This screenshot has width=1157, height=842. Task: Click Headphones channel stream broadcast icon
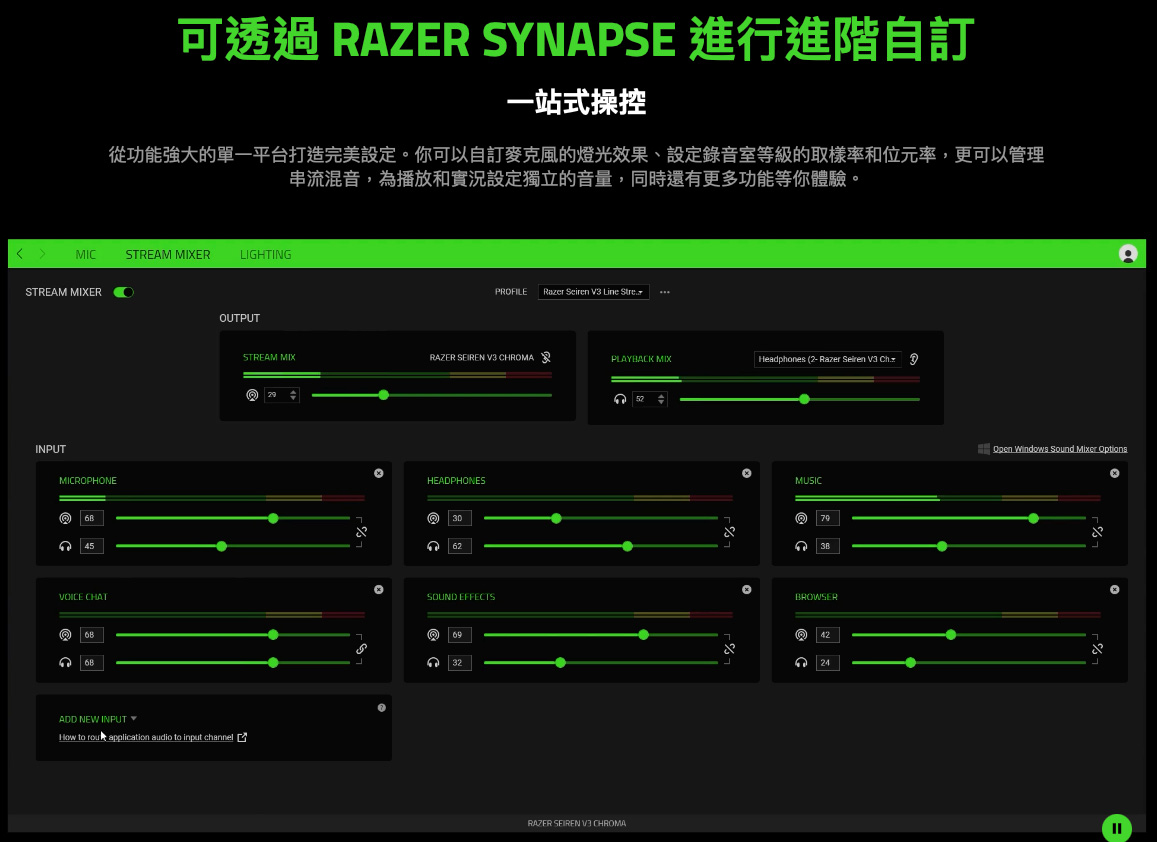point(433,519)
